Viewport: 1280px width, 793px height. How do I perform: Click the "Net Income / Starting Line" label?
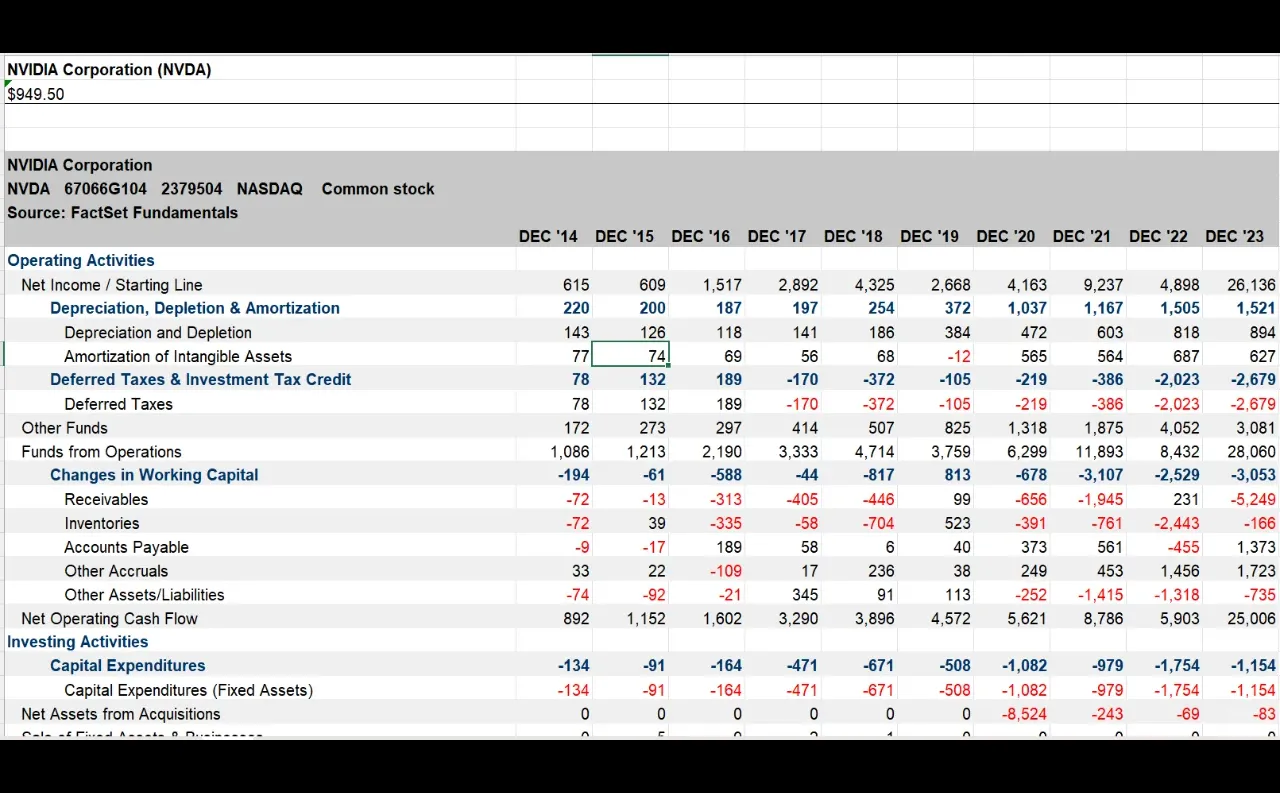coord(112,285)
